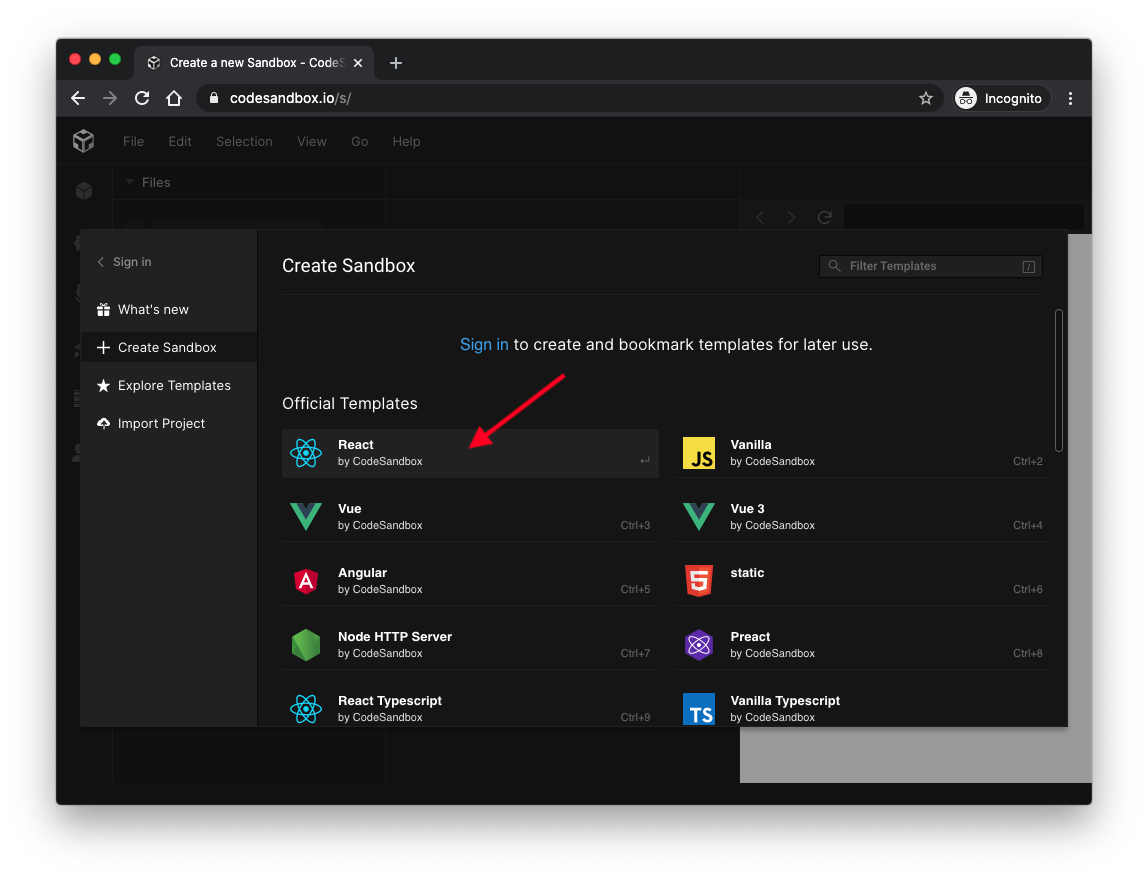The height and width of the screenshot is (879, 1148).
Task: Choose the React Typescript template icon
Action: [305, 708]
